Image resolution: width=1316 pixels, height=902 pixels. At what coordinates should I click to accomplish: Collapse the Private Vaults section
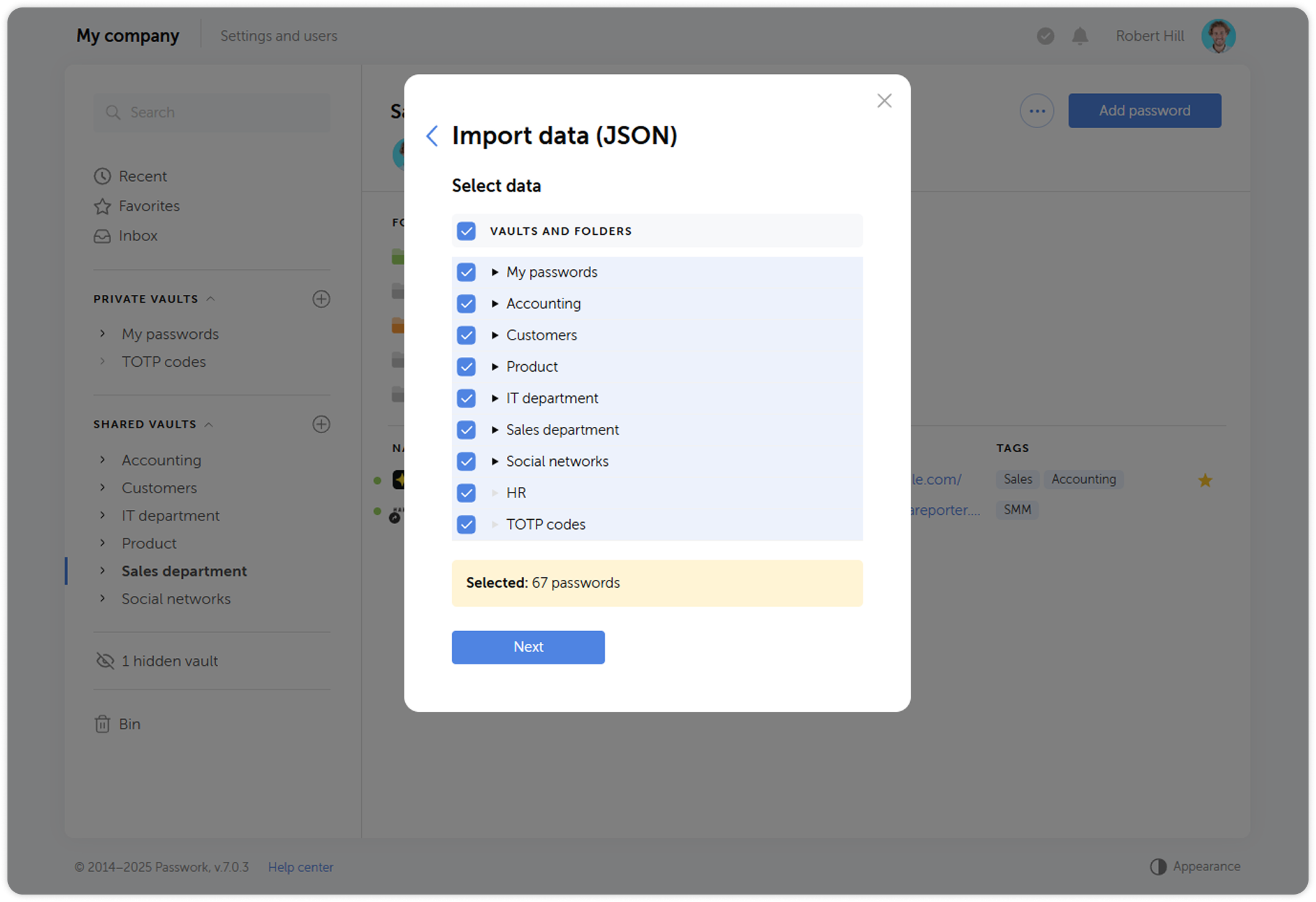coord(211,298)
